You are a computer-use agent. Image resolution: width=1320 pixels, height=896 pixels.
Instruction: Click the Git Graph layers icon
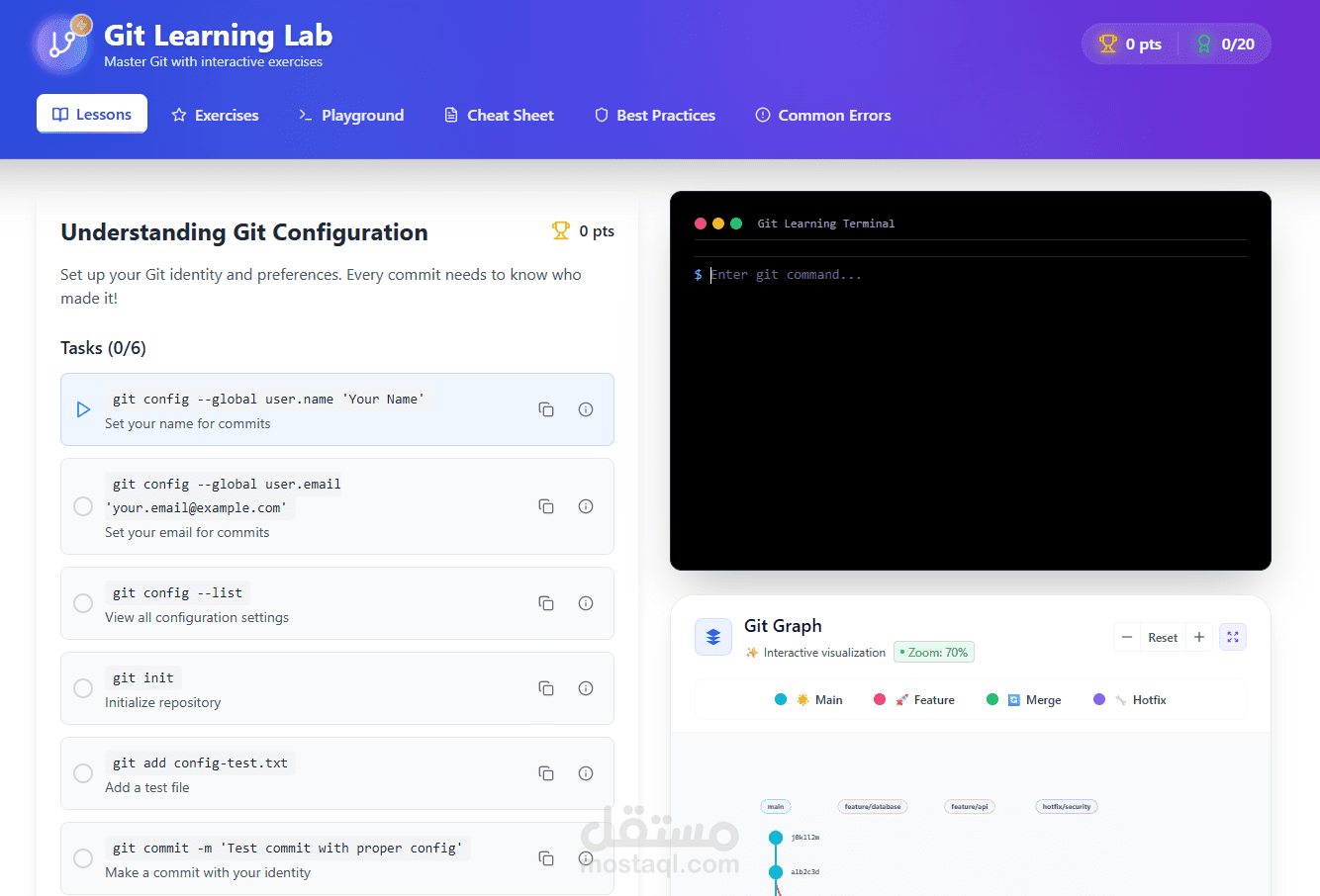(713, 638)
